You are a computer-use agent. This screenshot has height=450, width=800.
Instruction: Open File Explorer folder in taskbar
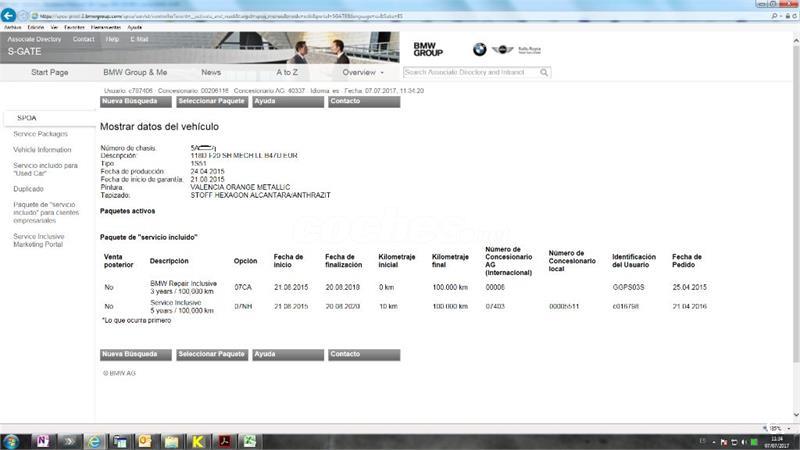(x=172, y=440)
